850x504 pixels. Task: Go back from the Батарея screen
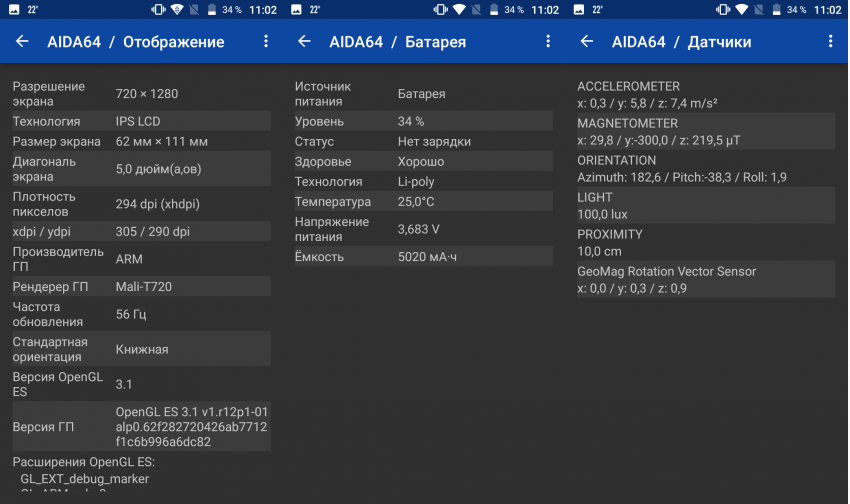click(x=305, y=41)
